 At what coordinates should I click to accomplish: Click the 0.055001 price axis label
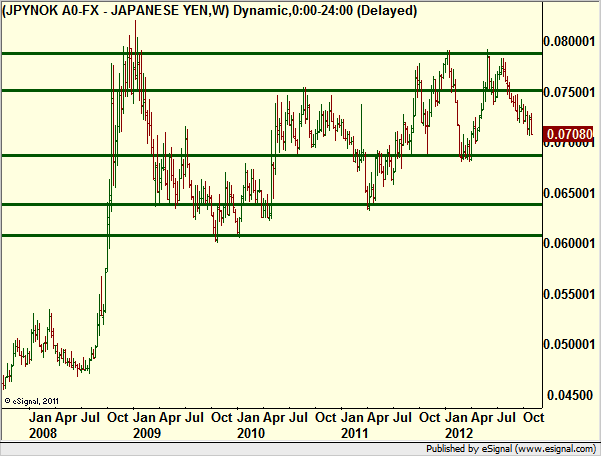570,294
